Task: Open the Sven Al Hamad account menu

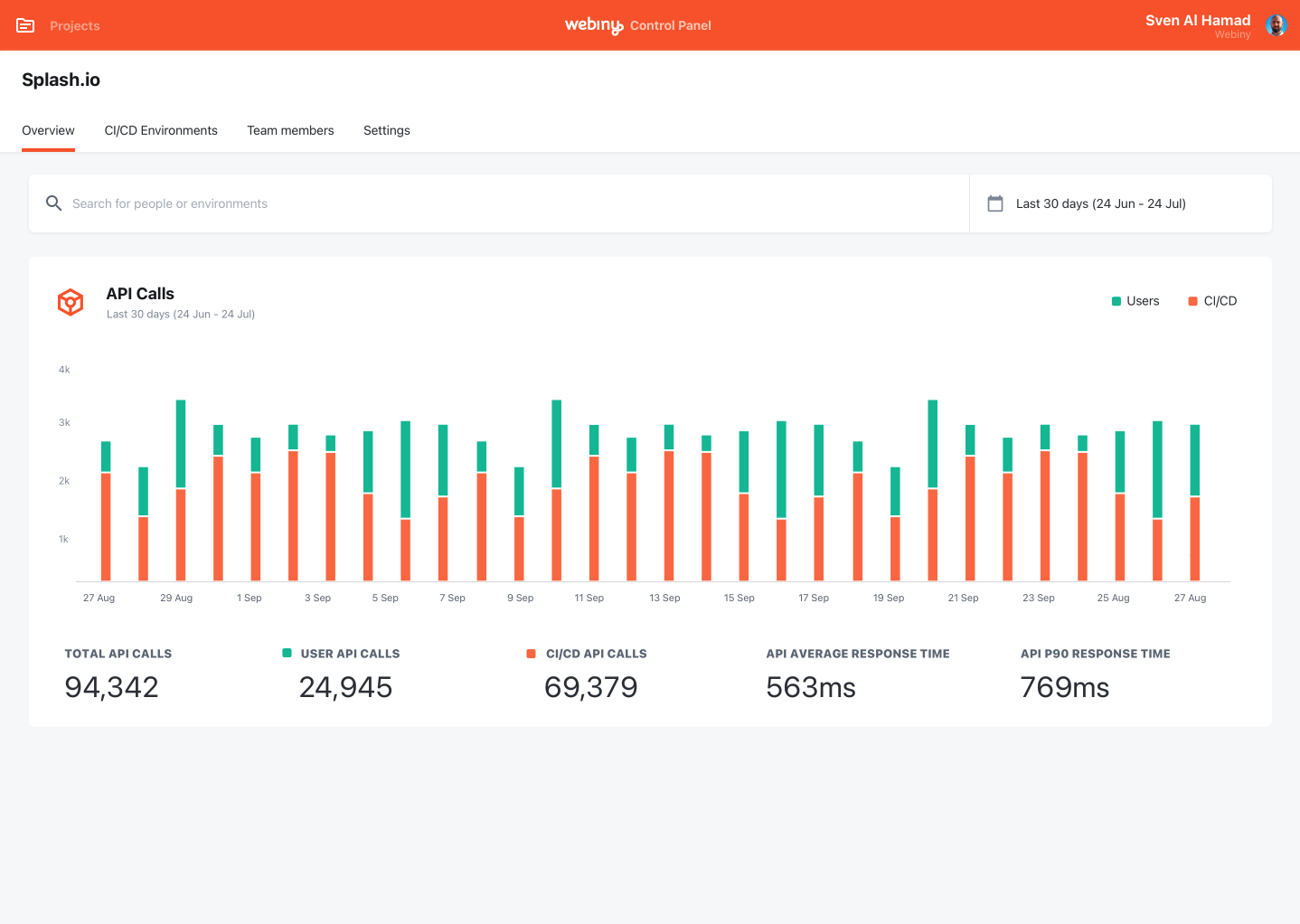Action: [1197, 21]
